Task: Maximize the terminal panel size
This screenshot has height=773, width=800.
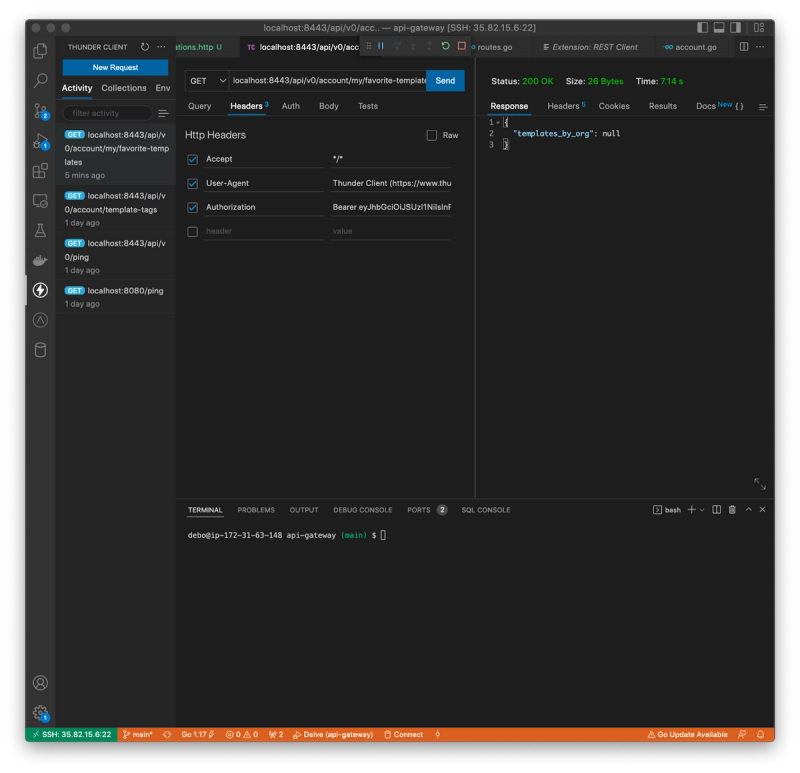Action: pyautogui.click(x=748, y=510)
